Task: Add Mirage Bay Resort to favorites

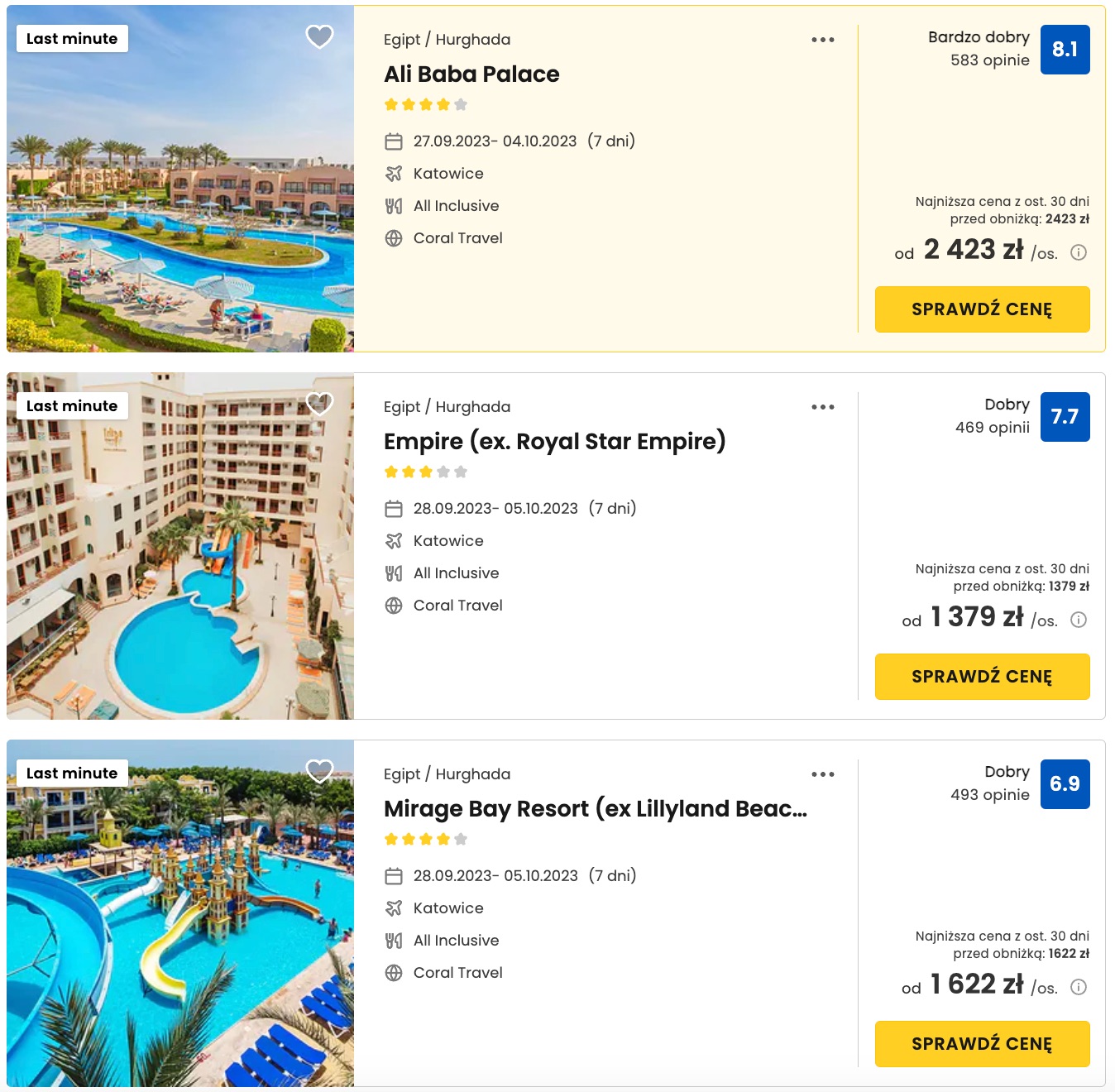Action: click(x=319, y=771)
